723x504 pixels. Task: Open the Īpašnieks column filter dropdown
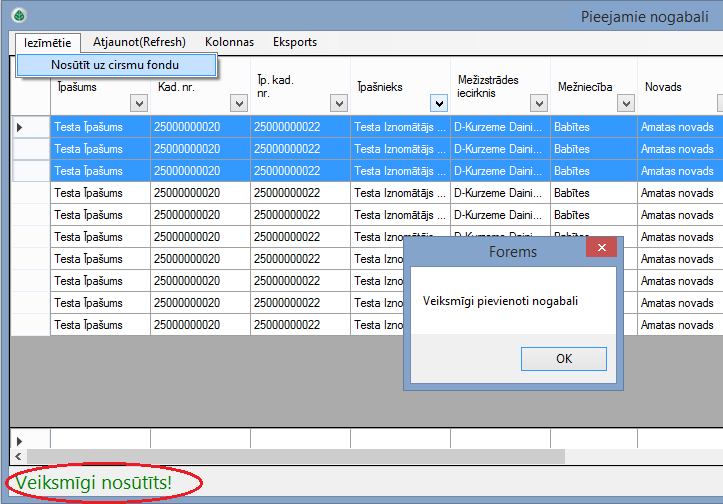point(438,103)
